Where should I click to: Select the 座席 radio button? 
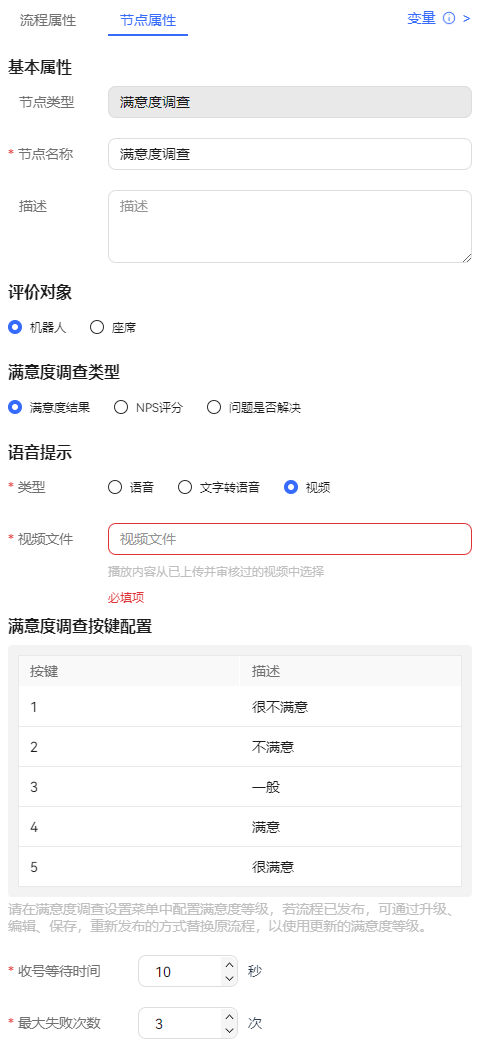97,328
